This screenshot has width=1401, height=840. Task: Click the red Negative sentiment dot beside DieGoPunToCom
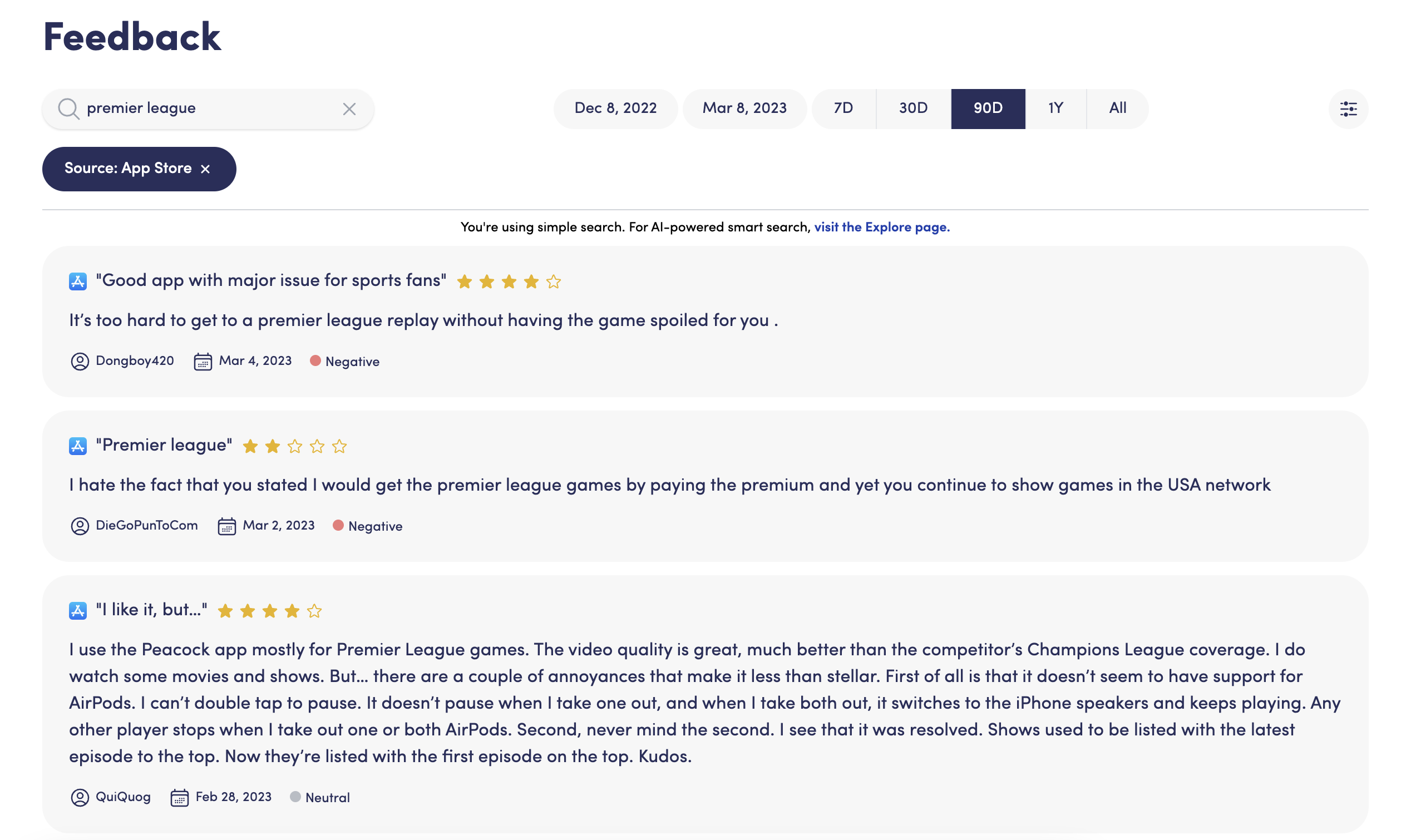(x=338, y=525)
